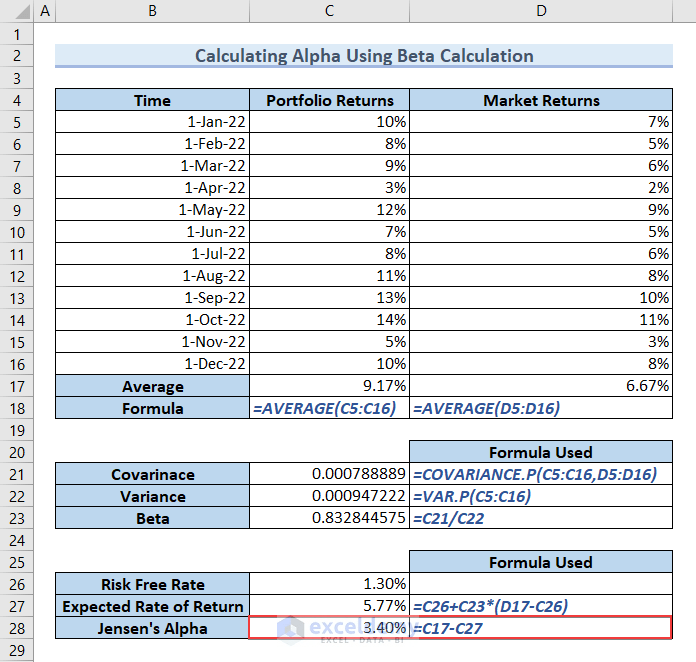The height and width of the screenshot is (662, 696).
Task: Click the =C21/C22 formula text
Action: click(448, 519)
